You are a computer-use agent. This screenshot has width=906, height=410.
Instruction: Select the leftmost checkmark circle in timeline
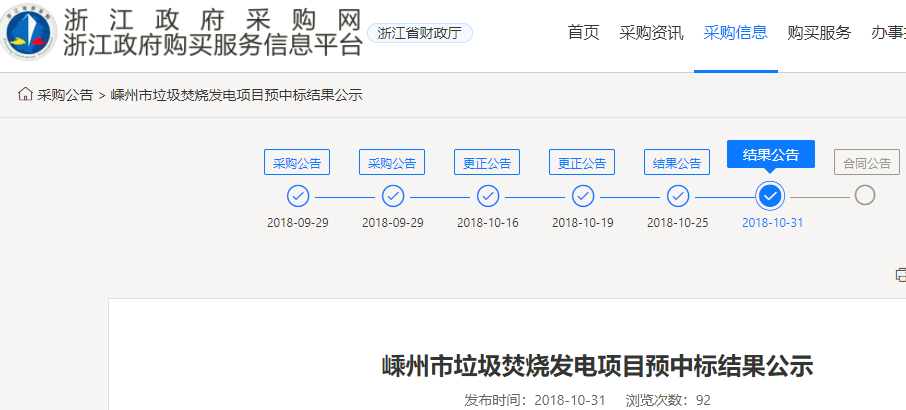[298, 196]
